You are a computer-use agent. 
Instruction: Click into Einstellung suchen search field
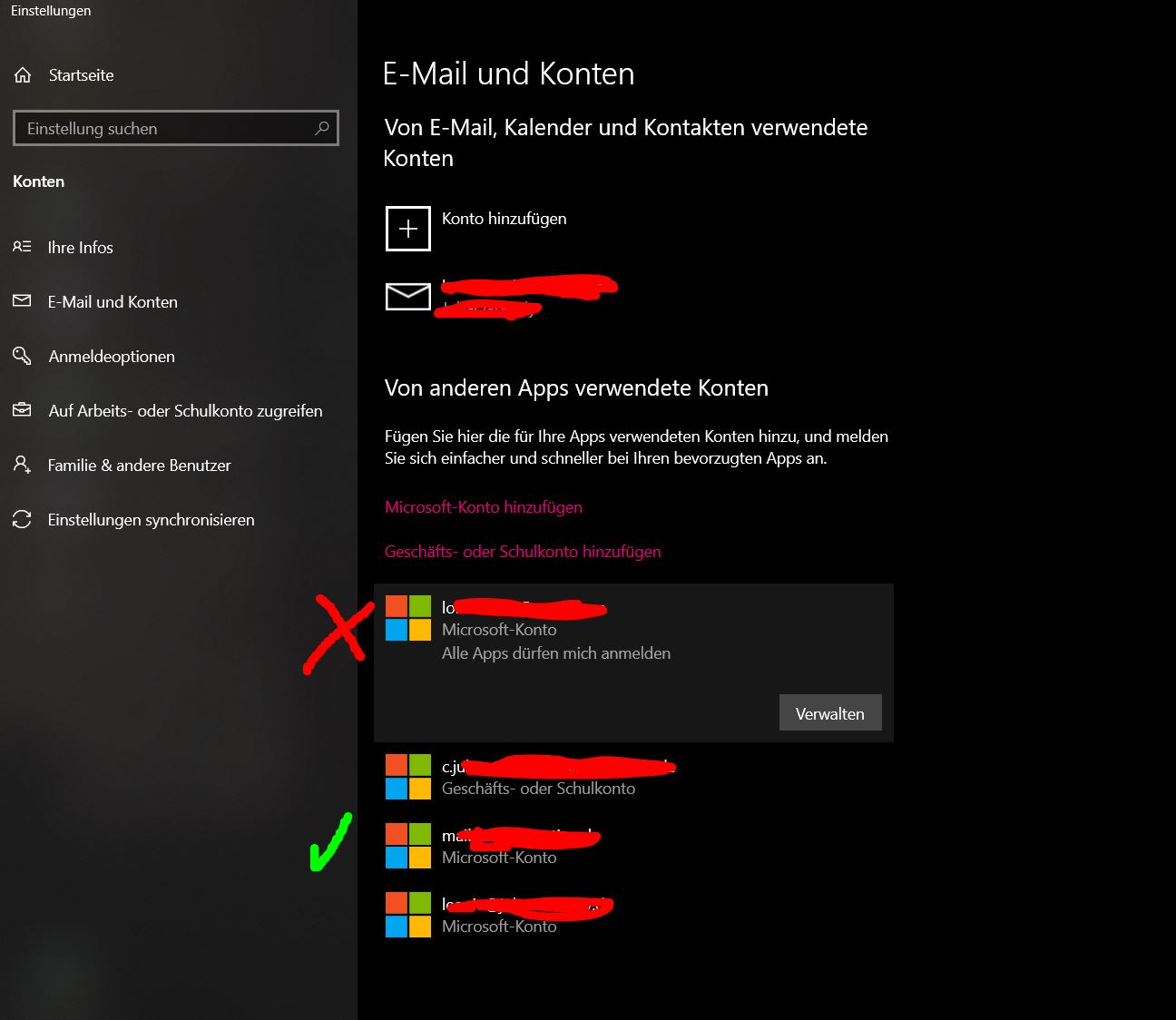click(x=176, y=129)
